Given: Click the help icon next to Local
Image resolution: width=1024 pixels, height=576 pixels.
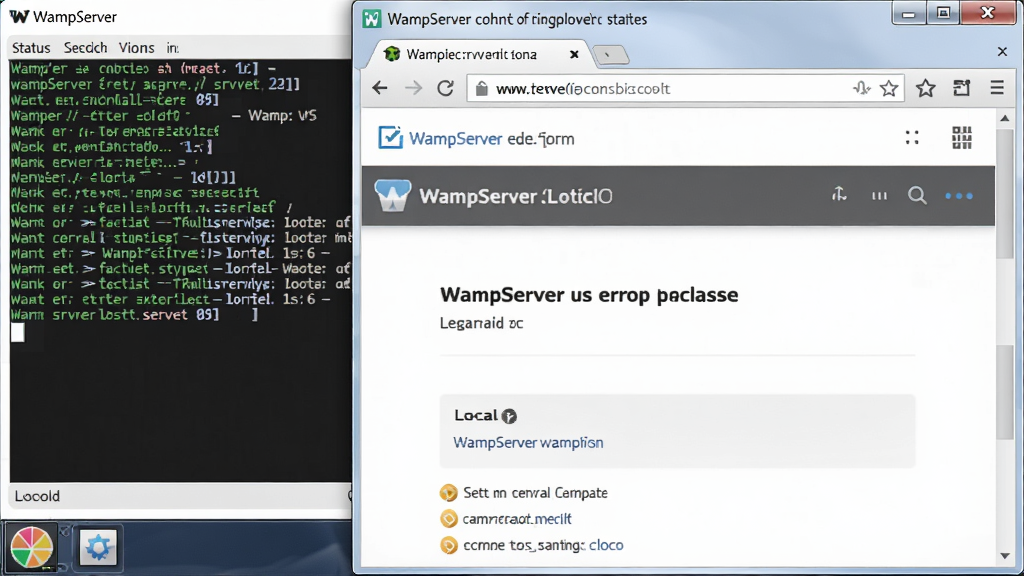Looking at the screenshot, I should [509, 416].
